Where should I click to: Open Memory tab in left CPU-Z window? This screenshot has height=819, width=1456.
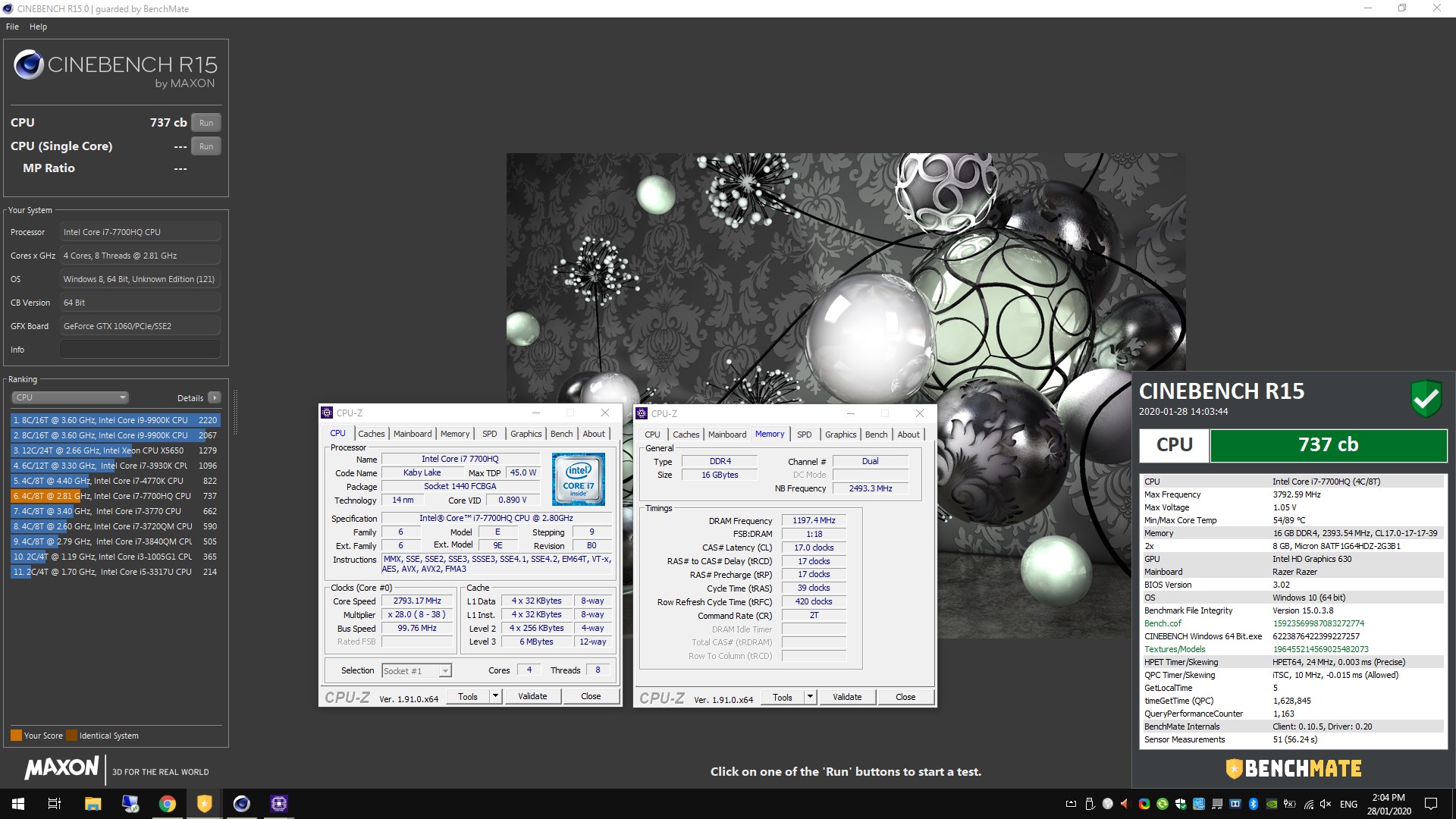click(455, 434)
